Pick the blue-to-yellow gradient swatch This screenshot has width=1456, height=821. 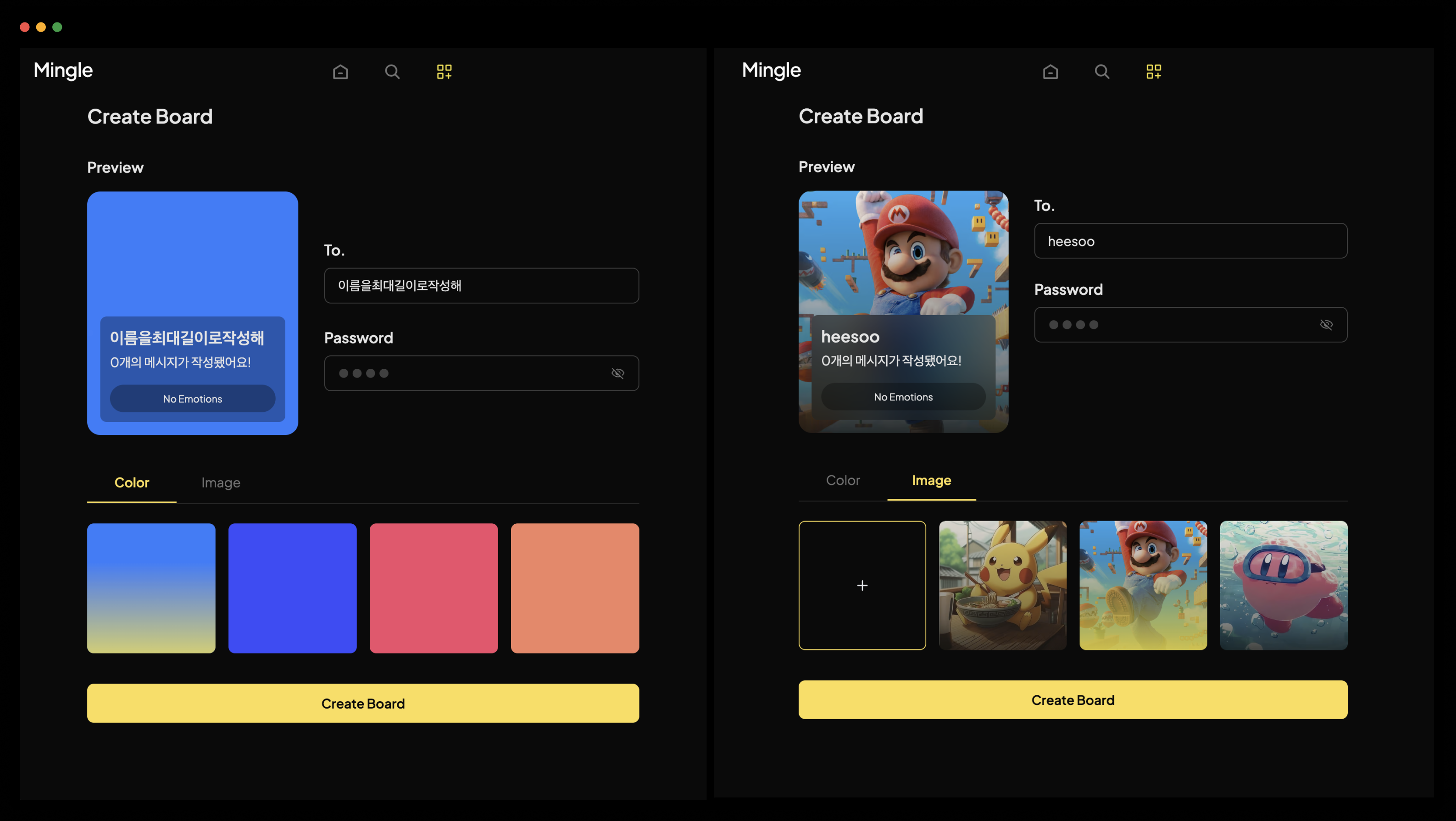pos(151,588)
